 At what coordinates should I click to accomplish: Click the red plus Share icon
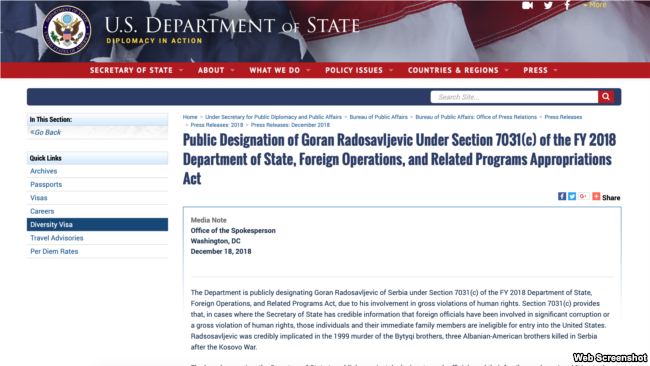point(596,196)
